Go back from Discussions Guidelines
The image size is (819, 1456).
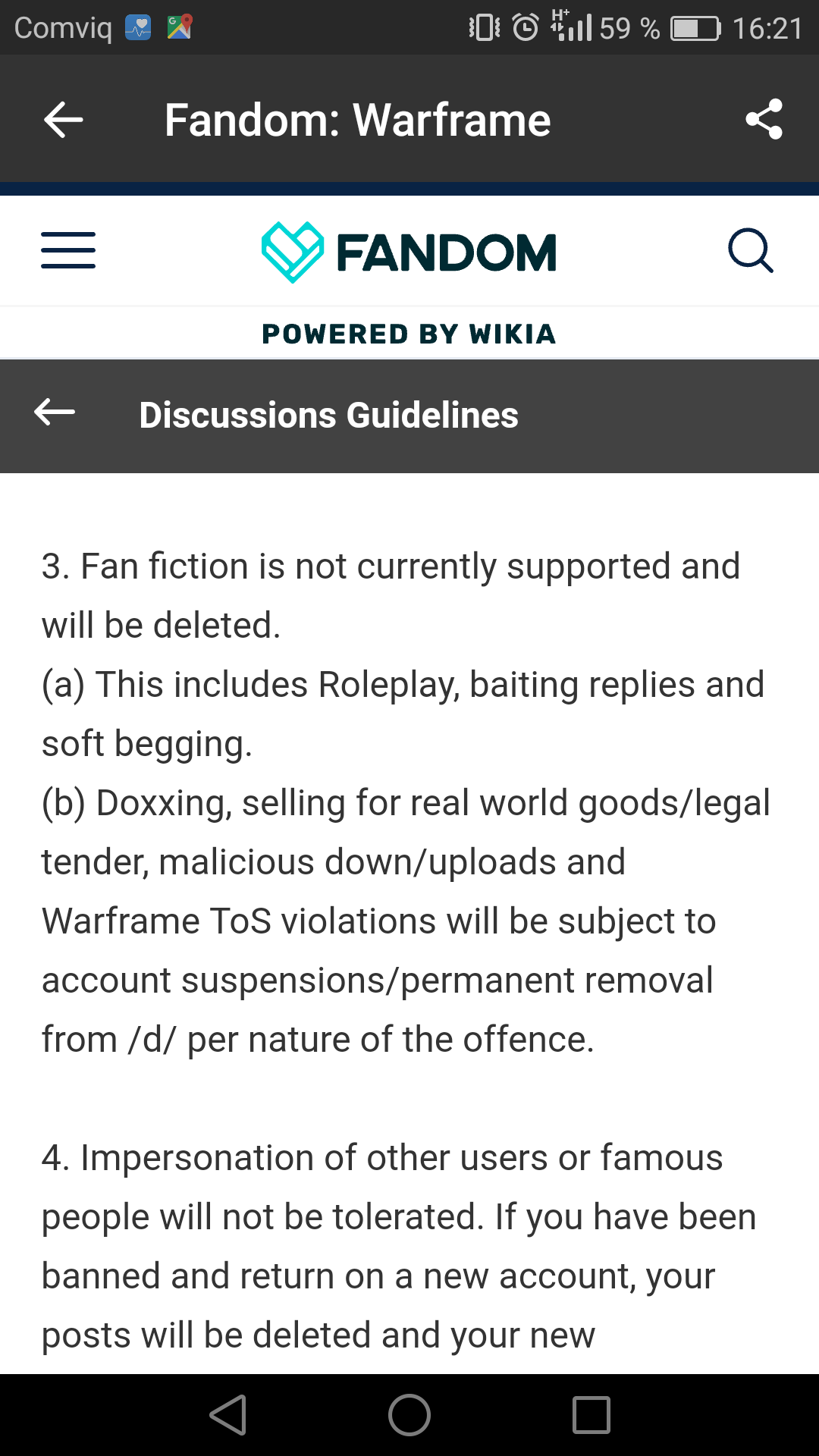55,413
